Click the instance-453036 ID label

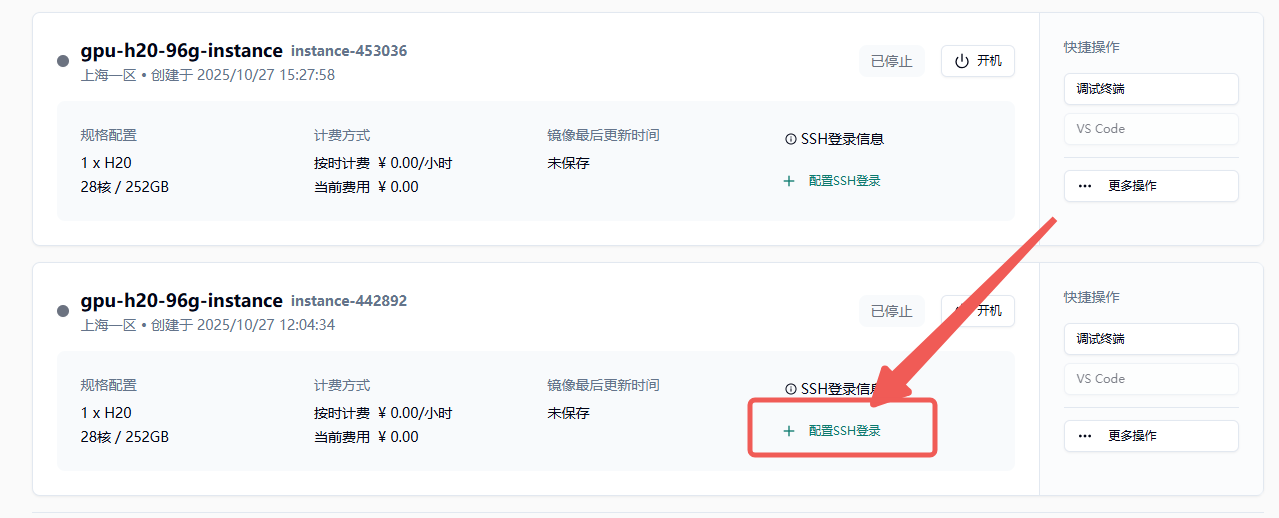[x=349, y=51]
